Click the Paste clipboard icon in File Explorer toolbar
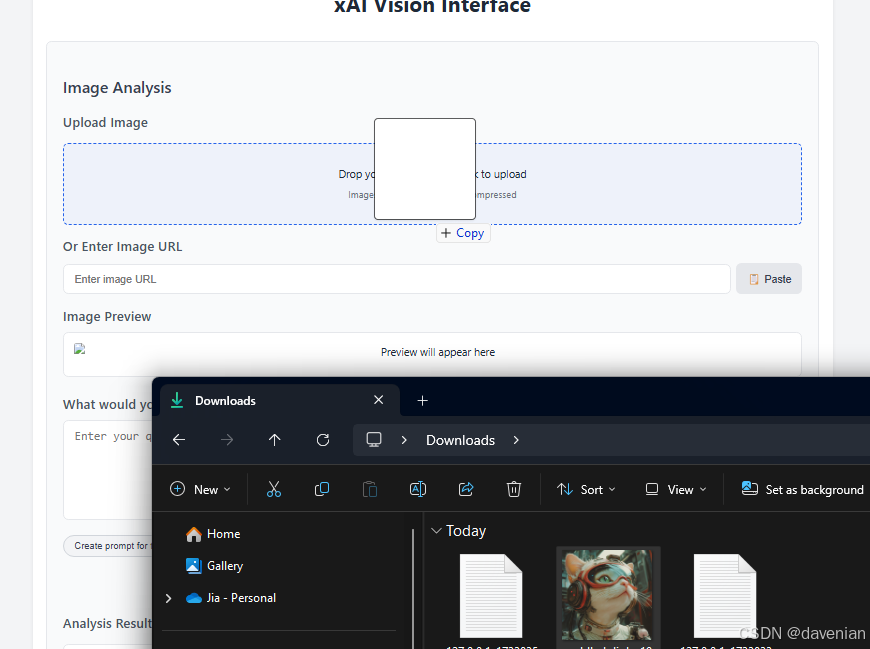This screenshot has height=649, width=870. 370,489
